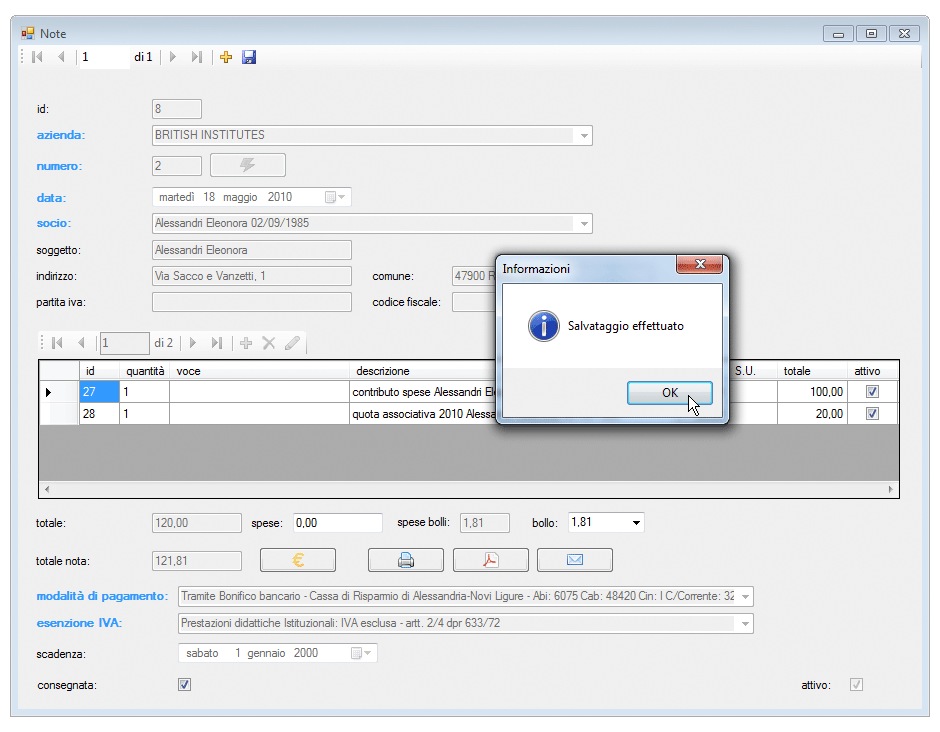Open the bollo 1,81 dropdown
Image resolution: width=940 pixels, height=732 pixels.
tap(636, 523)
